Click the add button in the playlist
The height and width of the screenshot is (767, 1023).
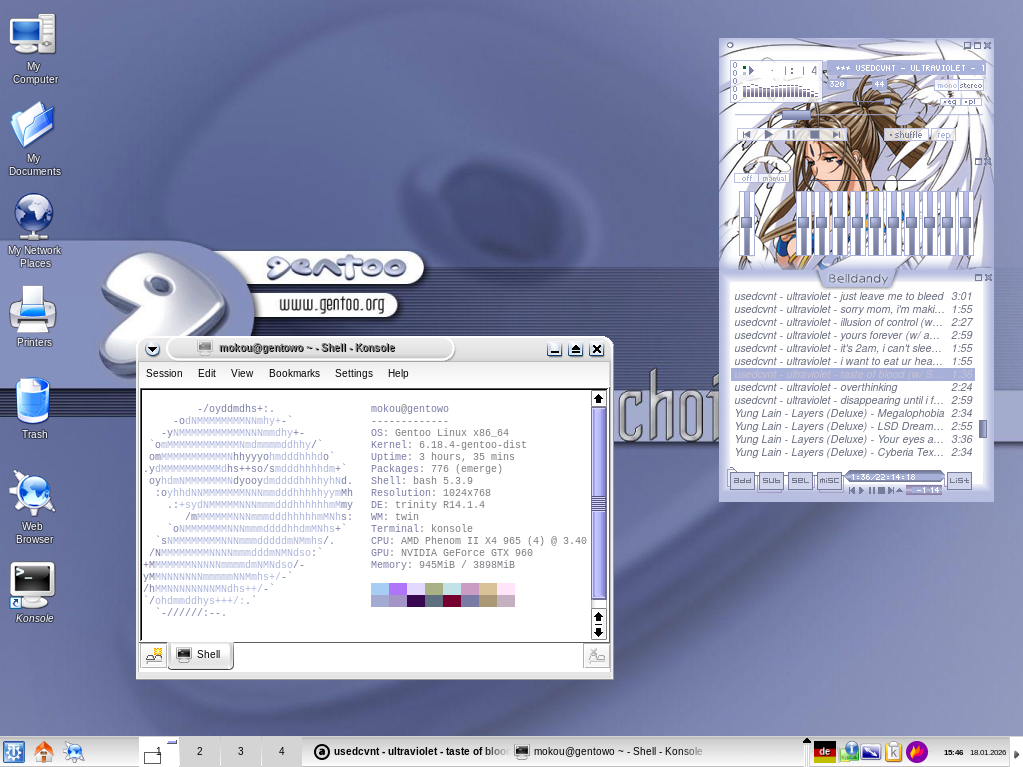tap(741, 480)
